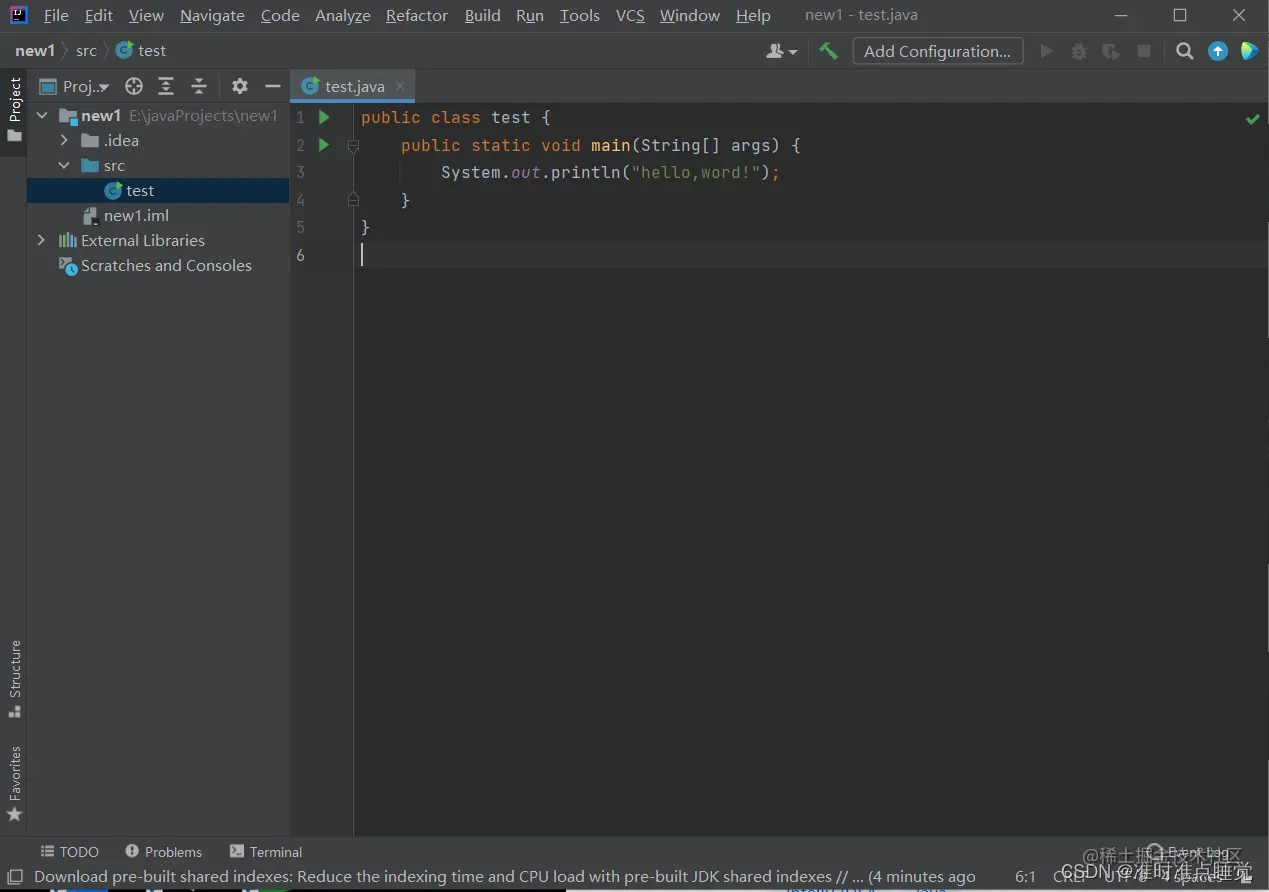
Task: Click println code line 3 in editor
Action: click(610, 173)
